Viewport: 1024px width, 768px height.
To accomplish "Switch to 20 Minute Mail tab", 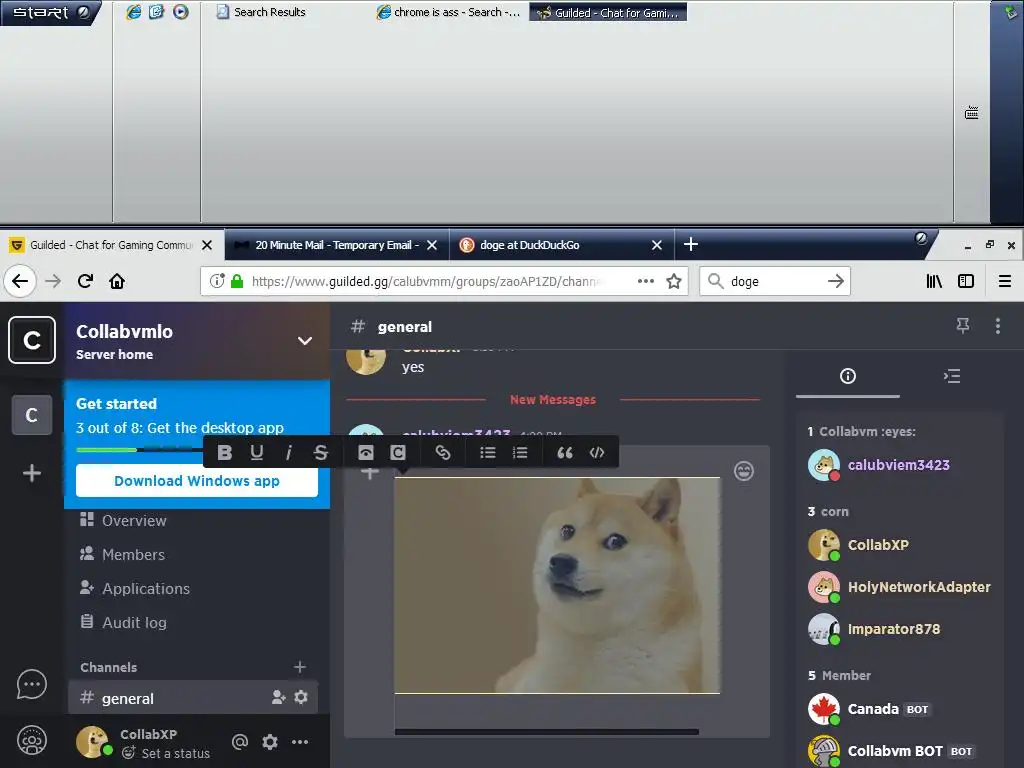I will click(337, 245).
